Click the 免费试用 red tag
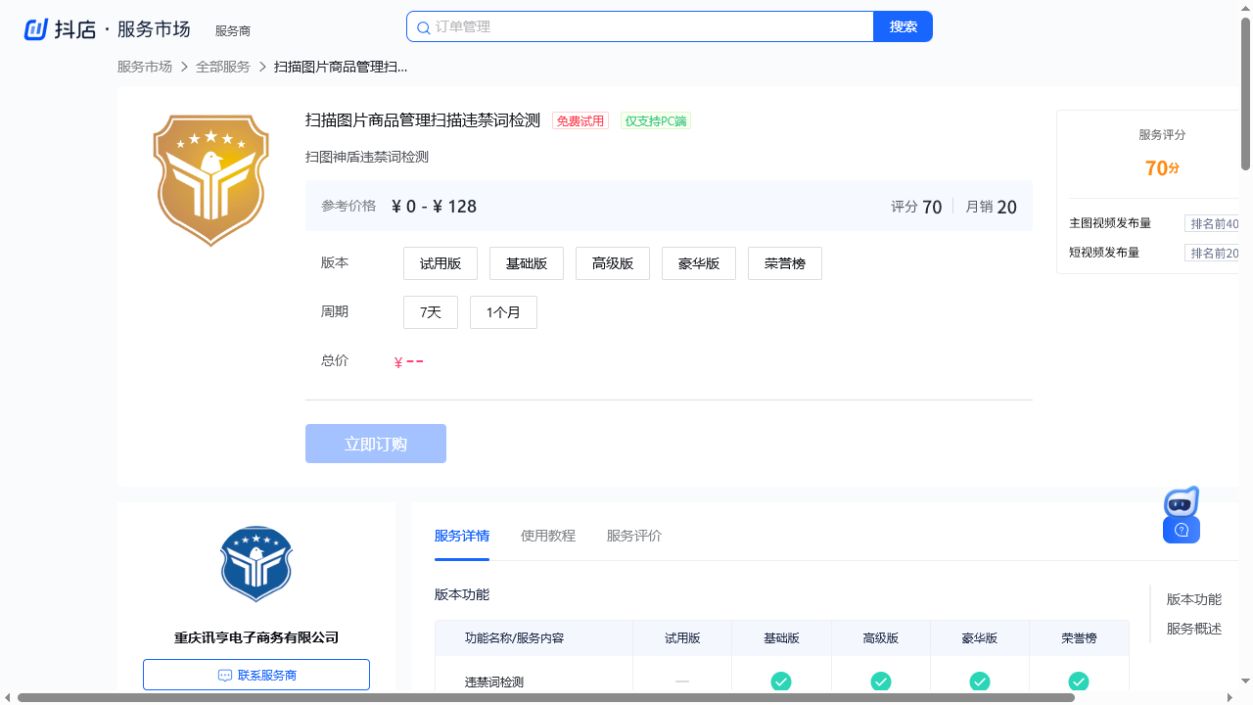 click(x=580, y=121)
